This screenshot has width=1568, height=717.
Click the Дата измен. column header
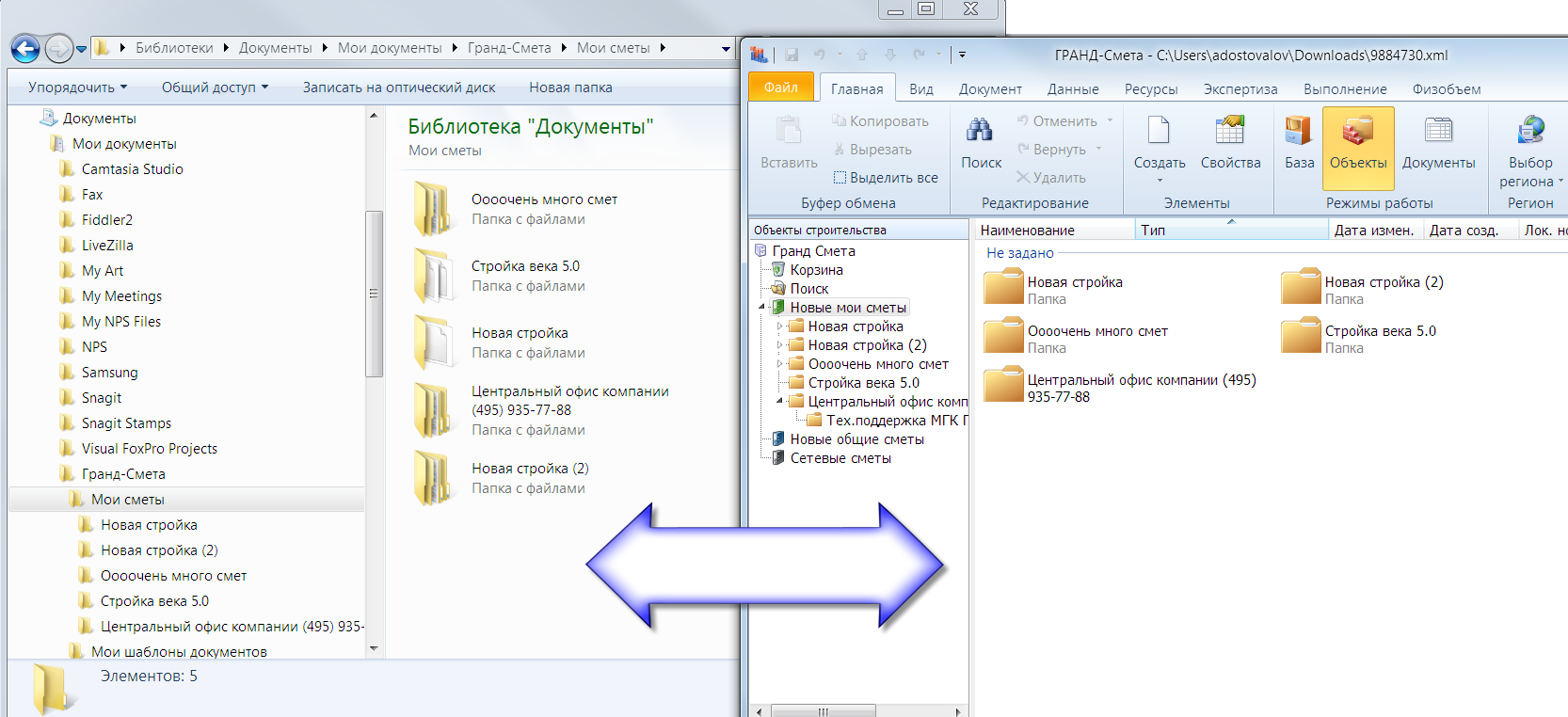(x=1374, y=230)
